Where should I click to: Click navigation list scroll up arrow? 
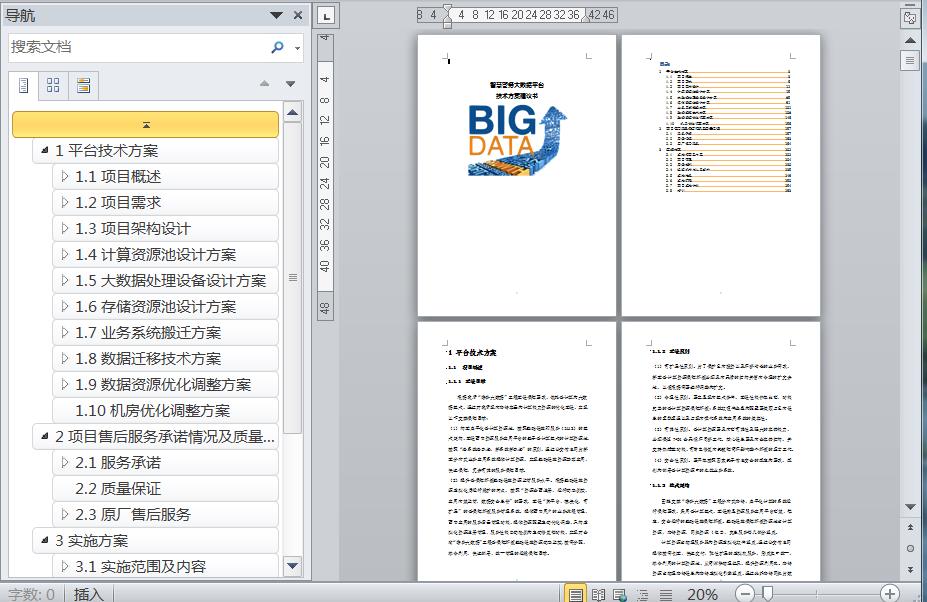point(293,112)
